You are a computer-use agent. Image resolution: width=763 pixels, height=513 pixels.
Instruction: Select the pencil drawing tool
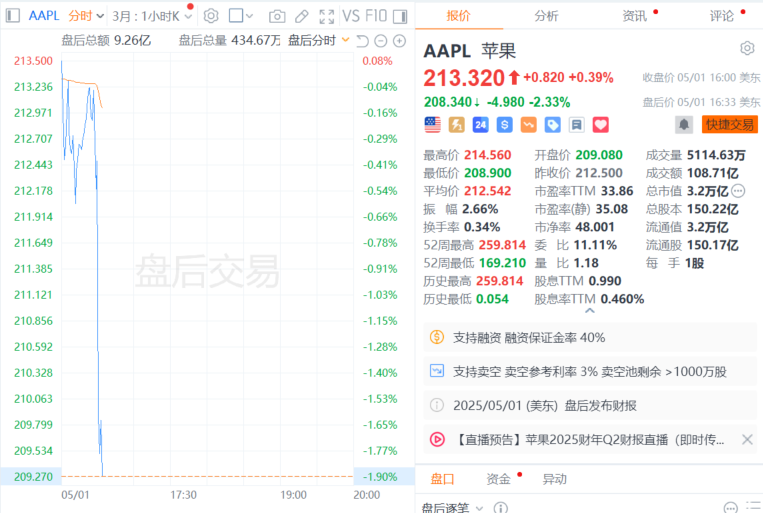click(x=301, y=16)
